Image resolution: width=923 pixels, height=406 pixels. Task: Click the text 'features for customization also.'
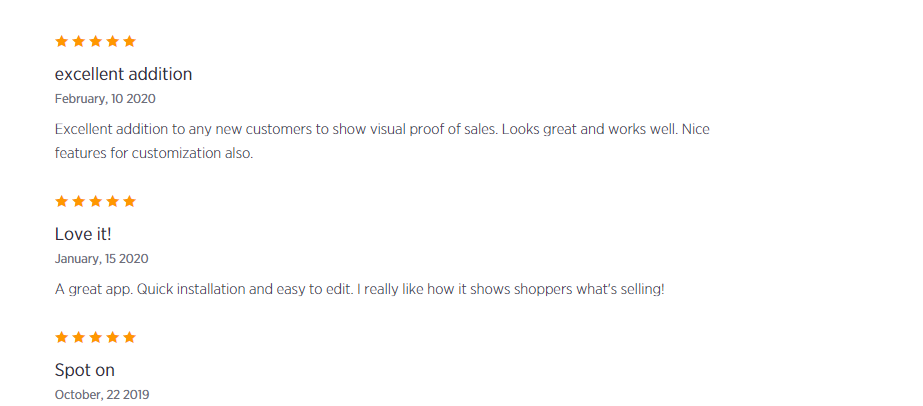154,154
